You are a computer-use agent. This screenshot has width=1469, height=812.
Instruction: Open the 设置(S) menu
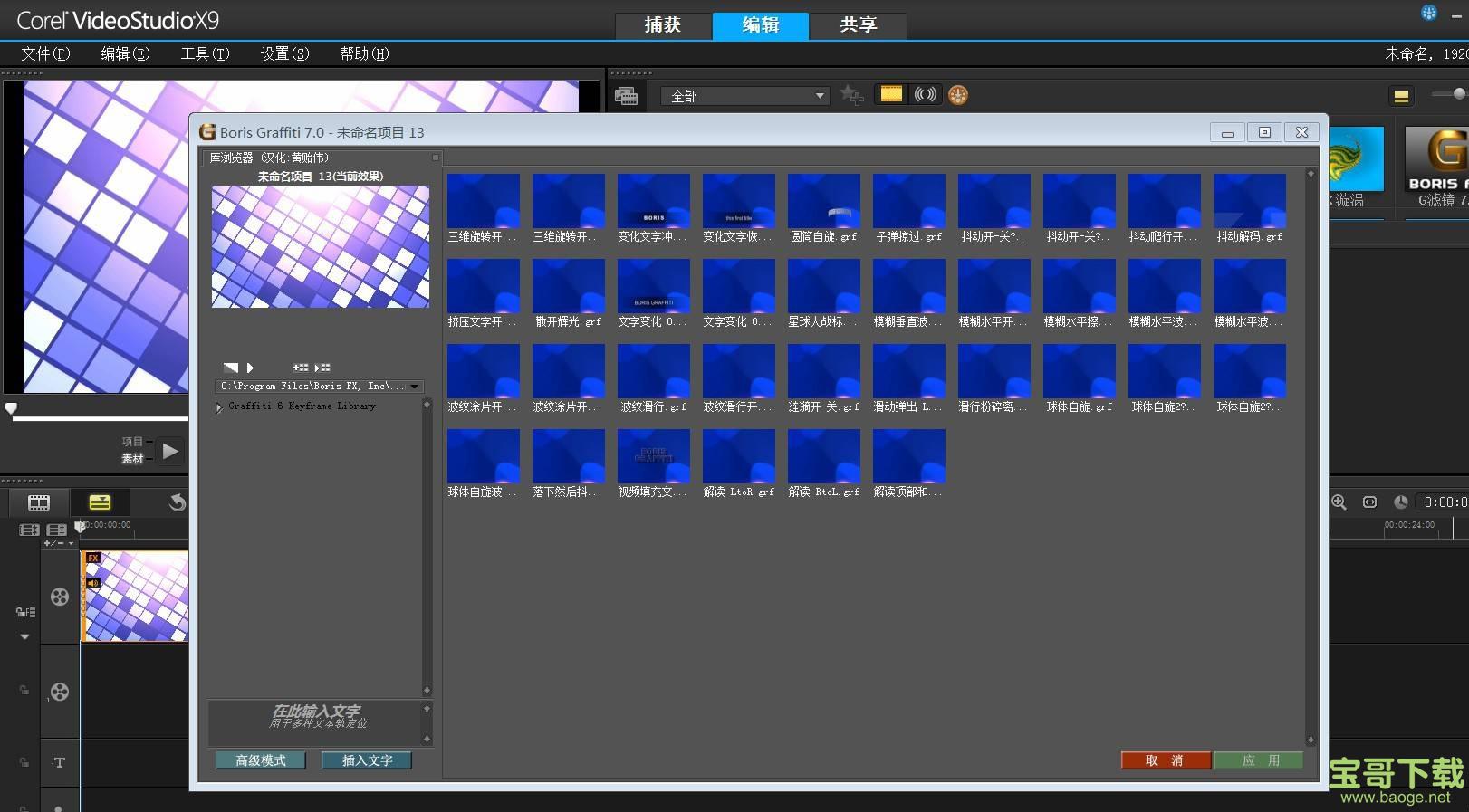[284, 53]
